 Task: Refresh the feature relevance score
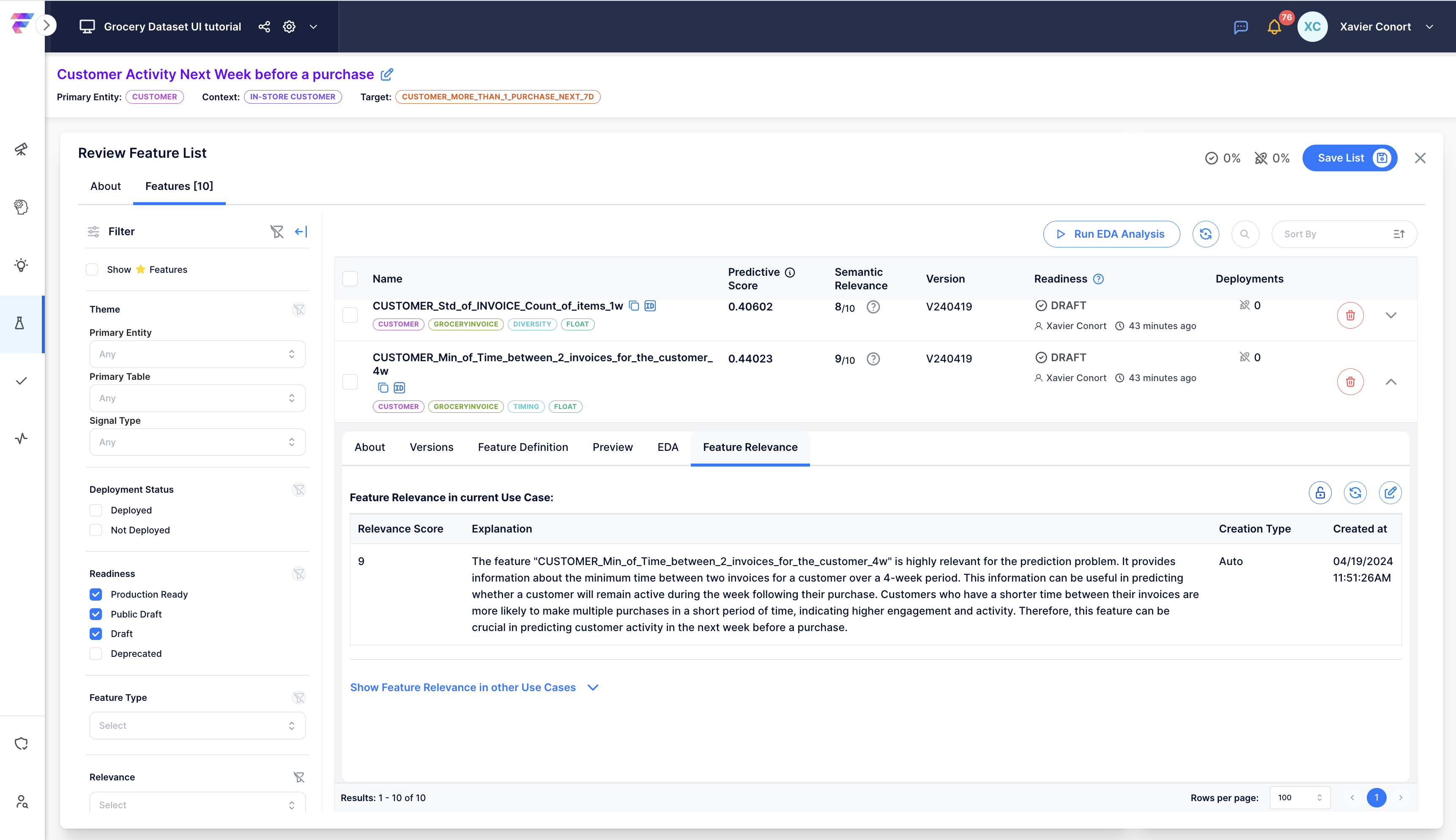(1355, 493)
